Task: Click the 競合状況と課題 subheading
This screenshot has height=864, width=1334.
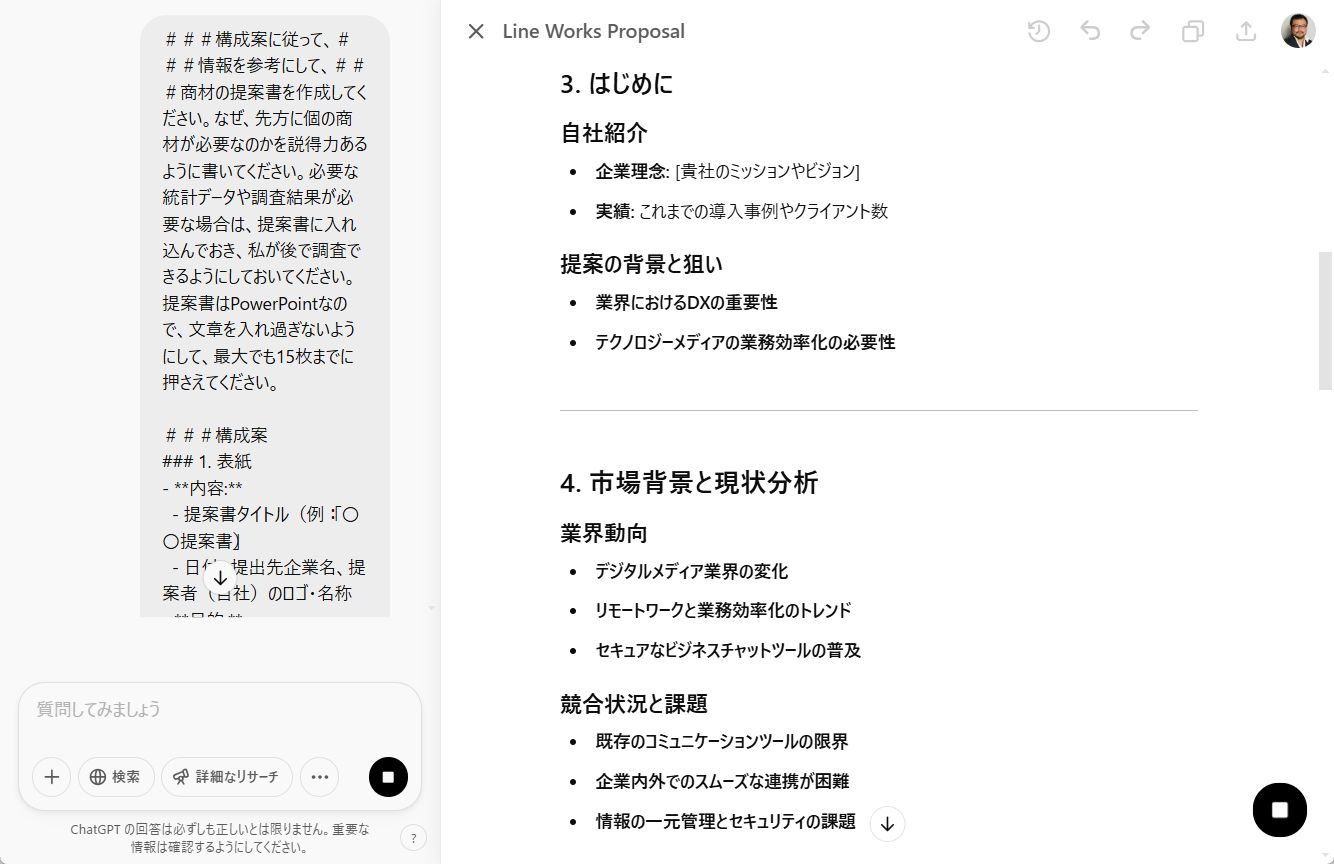Action: [x=634, y=704]
